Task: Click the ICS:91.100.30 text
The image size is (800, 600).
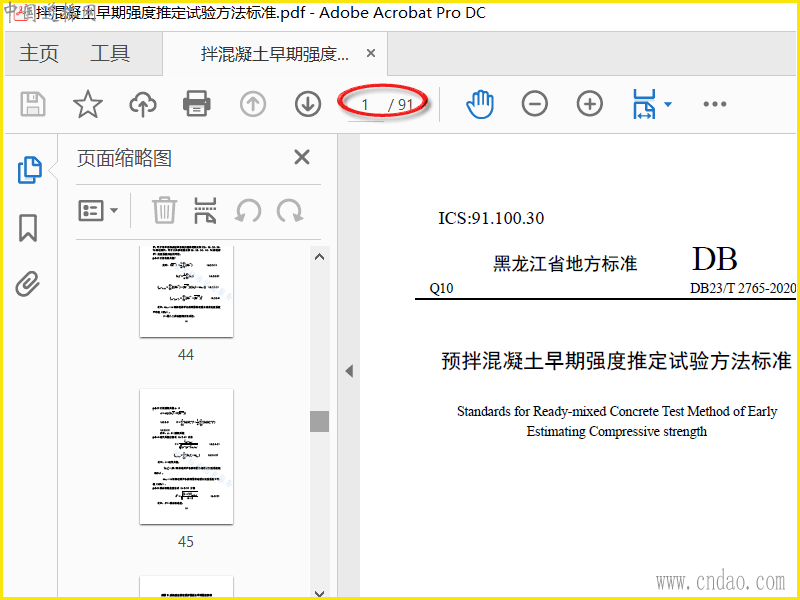Action: point(491,218)
